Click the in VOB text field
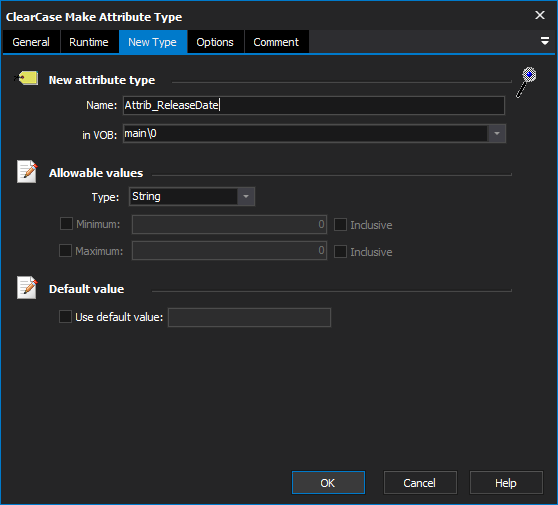 [305, 133]
